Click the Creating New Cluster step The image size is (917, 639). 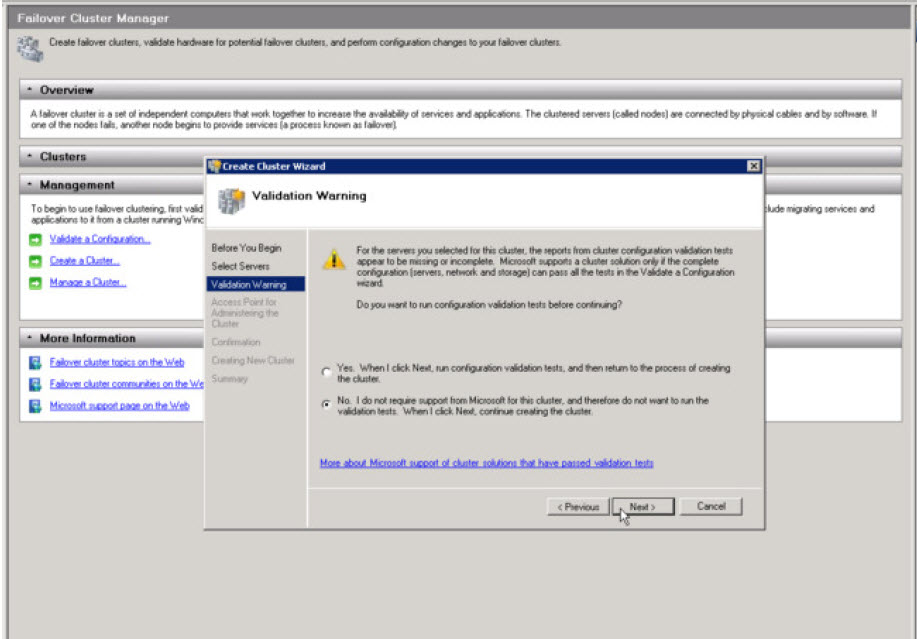coord(253,360)
